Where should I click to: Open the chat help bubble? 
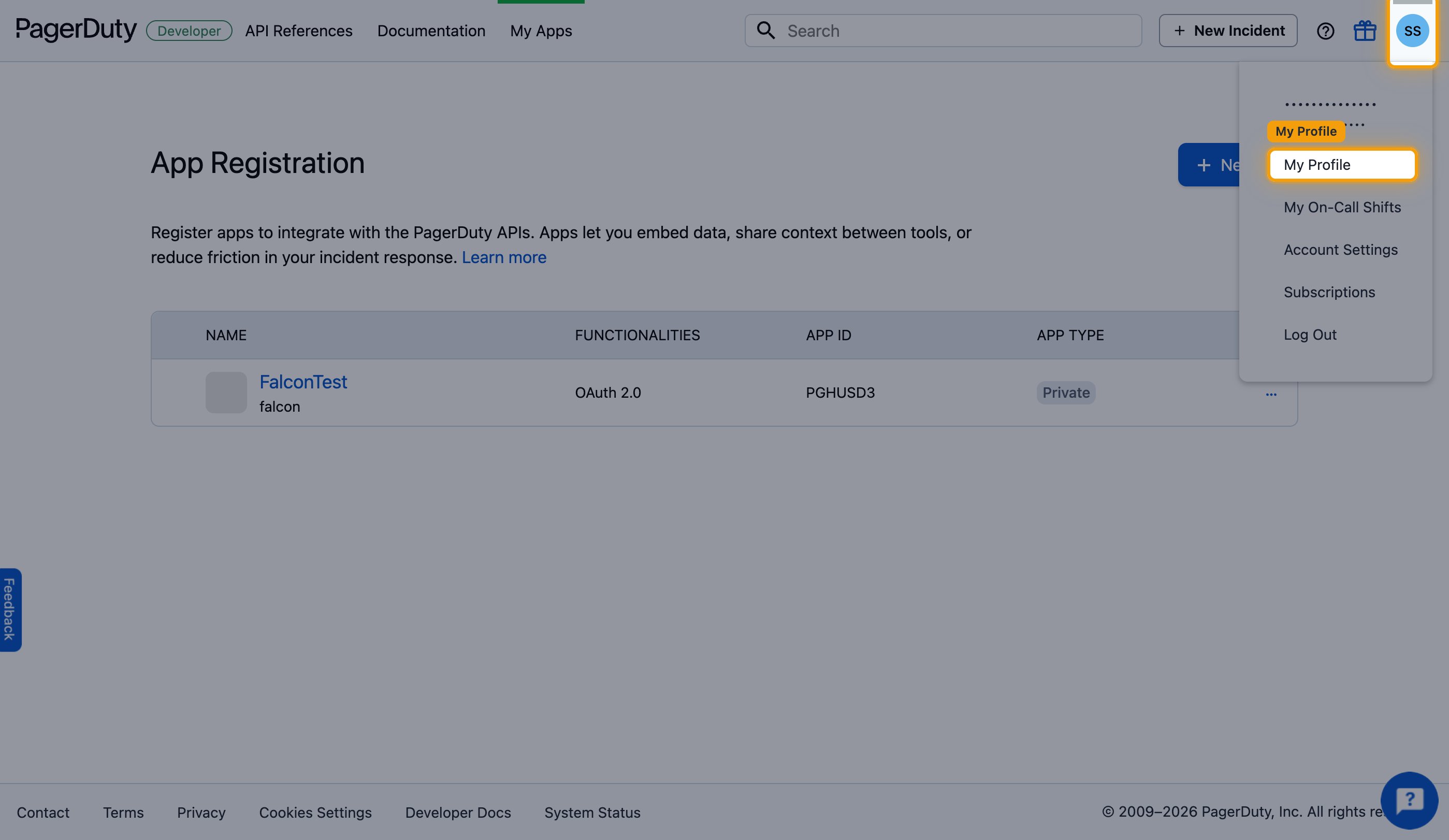coord(1409,800)
